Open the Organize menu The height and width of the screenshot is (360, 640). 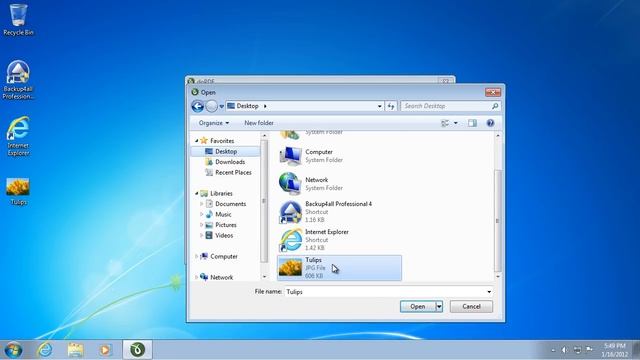214,123
